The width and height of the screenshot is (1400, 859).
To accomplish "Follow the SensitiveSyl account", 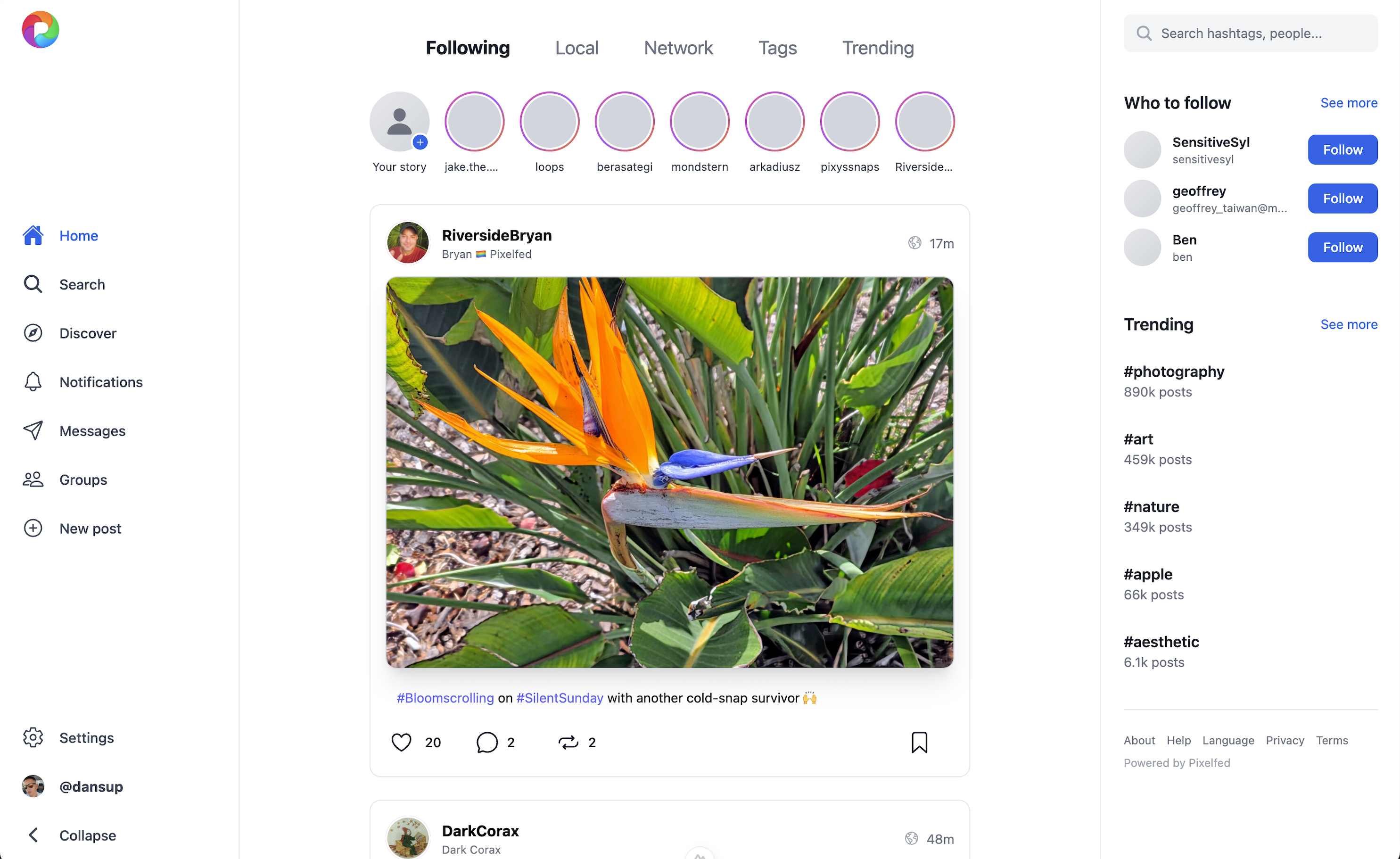I will pyautogui.click(x=1342, y=149).
